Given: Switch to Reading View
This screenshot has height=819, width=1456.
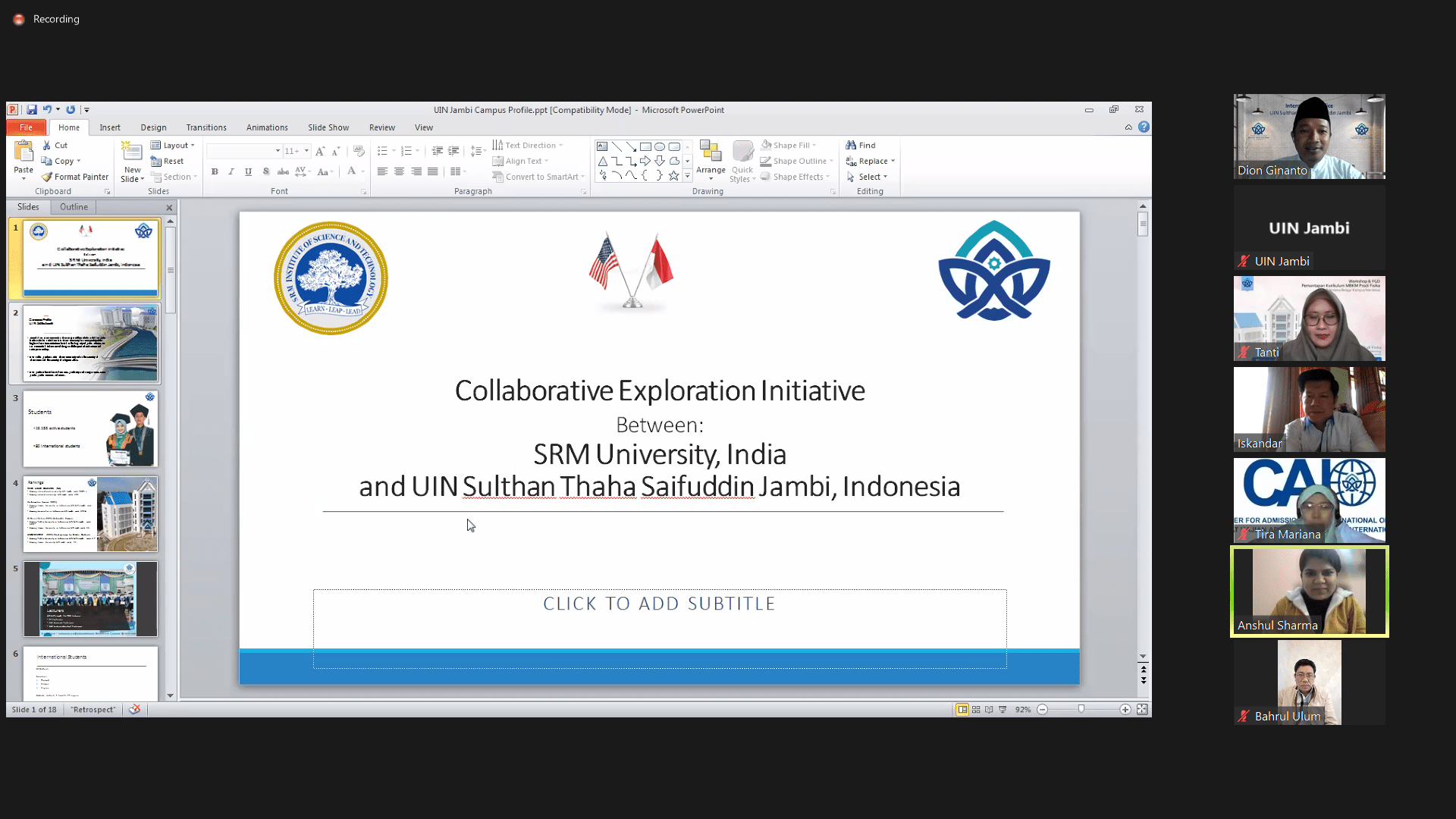Looking at the screenshot, I should [x=989, y=710].
